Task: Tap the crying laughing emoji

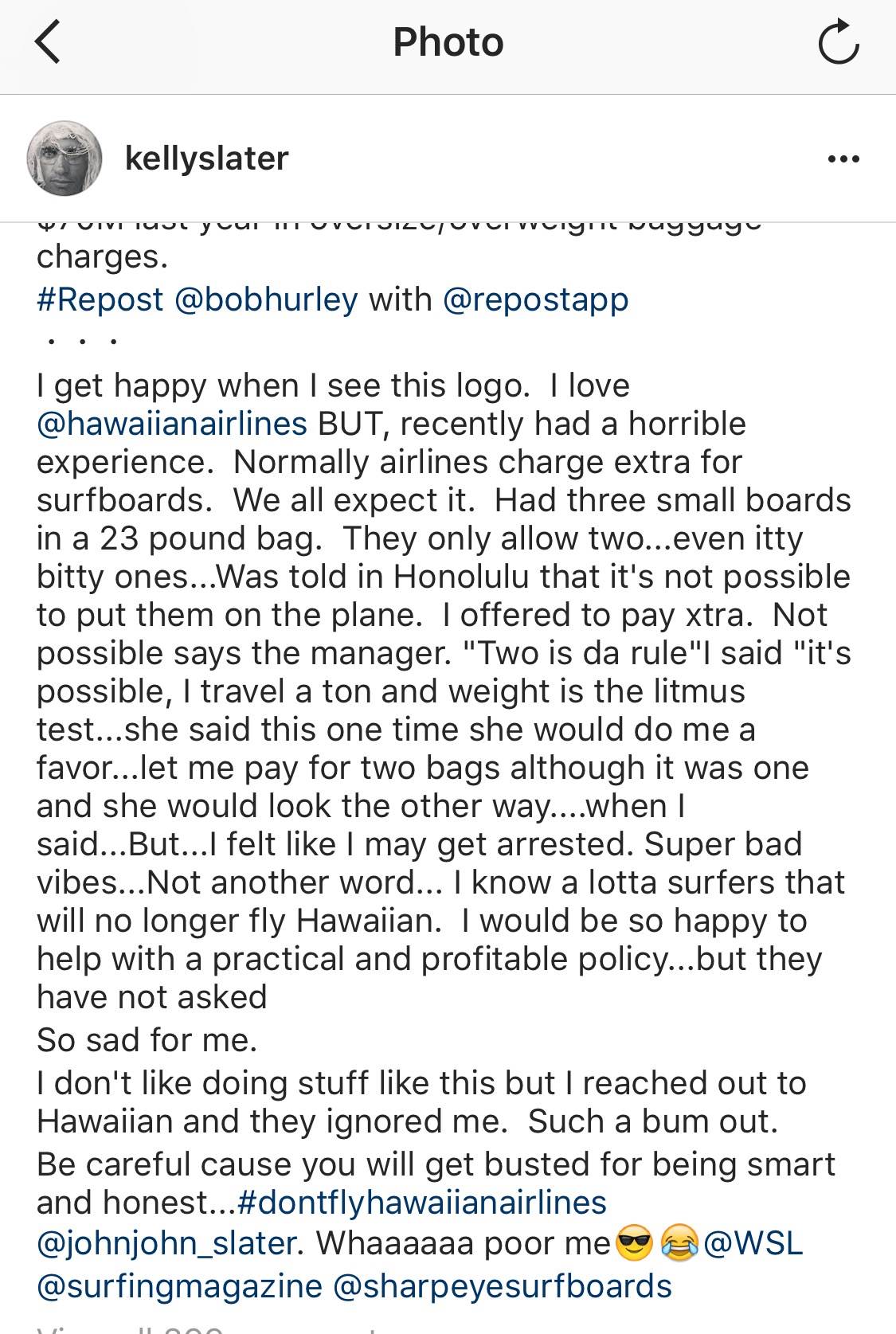Action: coord(679,1244)
